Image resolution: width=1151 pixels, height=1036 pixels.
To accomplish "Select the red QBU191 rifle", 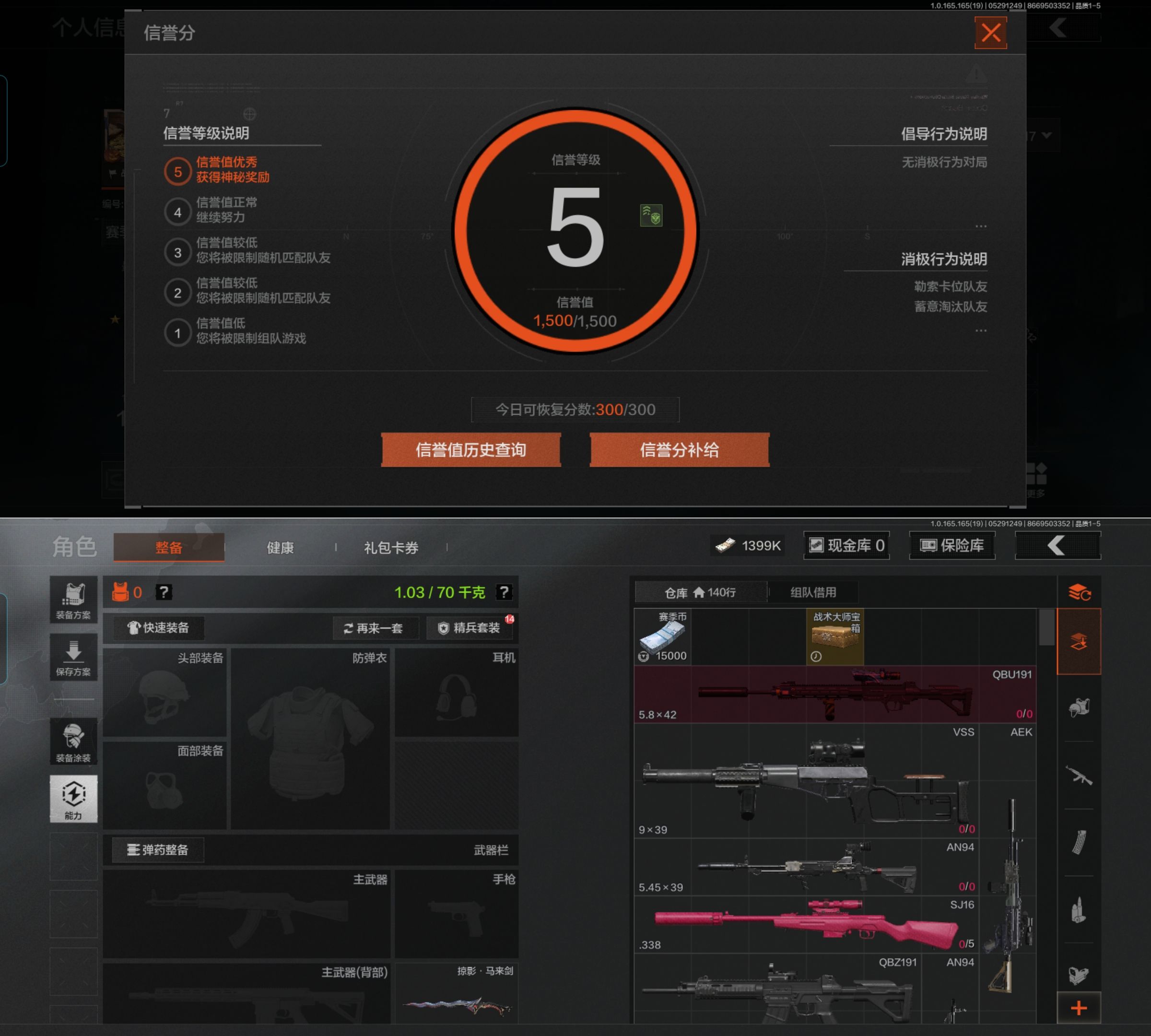I will pyautogui.click(x=835, y=694).
